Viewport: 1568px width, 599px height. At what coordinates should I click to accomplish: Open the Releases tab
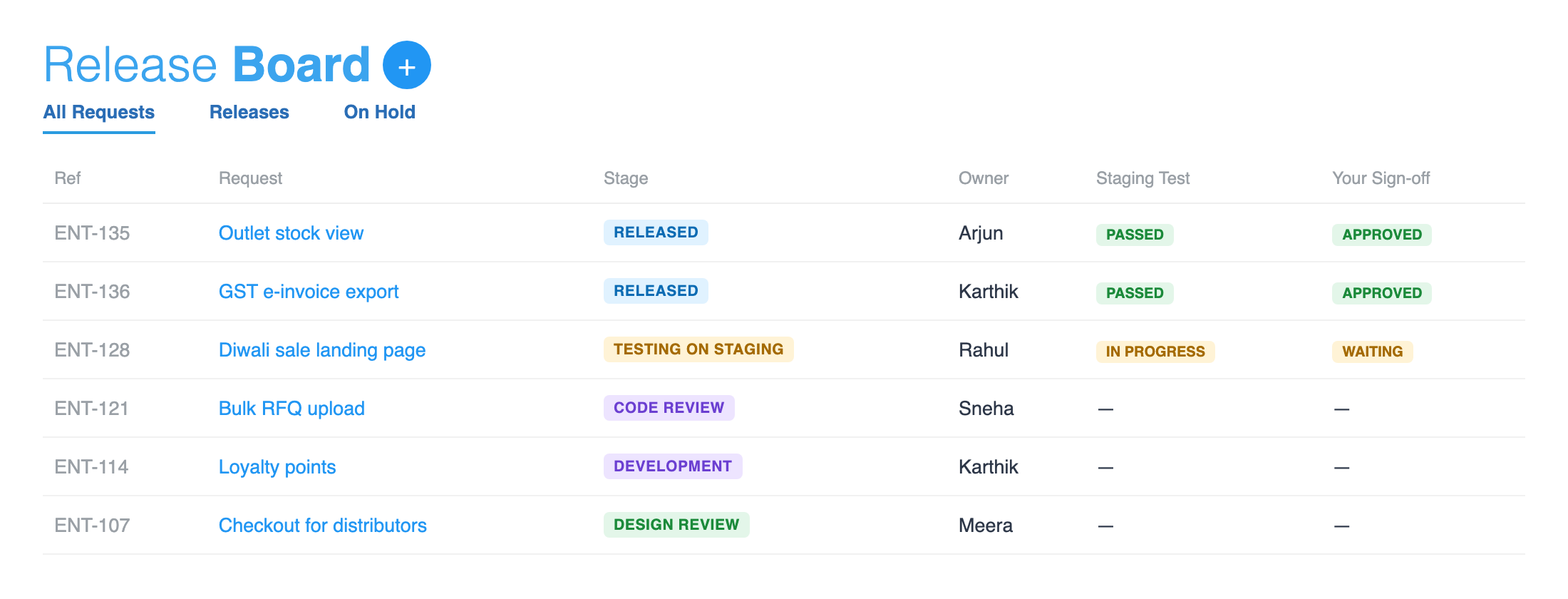(x=249, y=112)
